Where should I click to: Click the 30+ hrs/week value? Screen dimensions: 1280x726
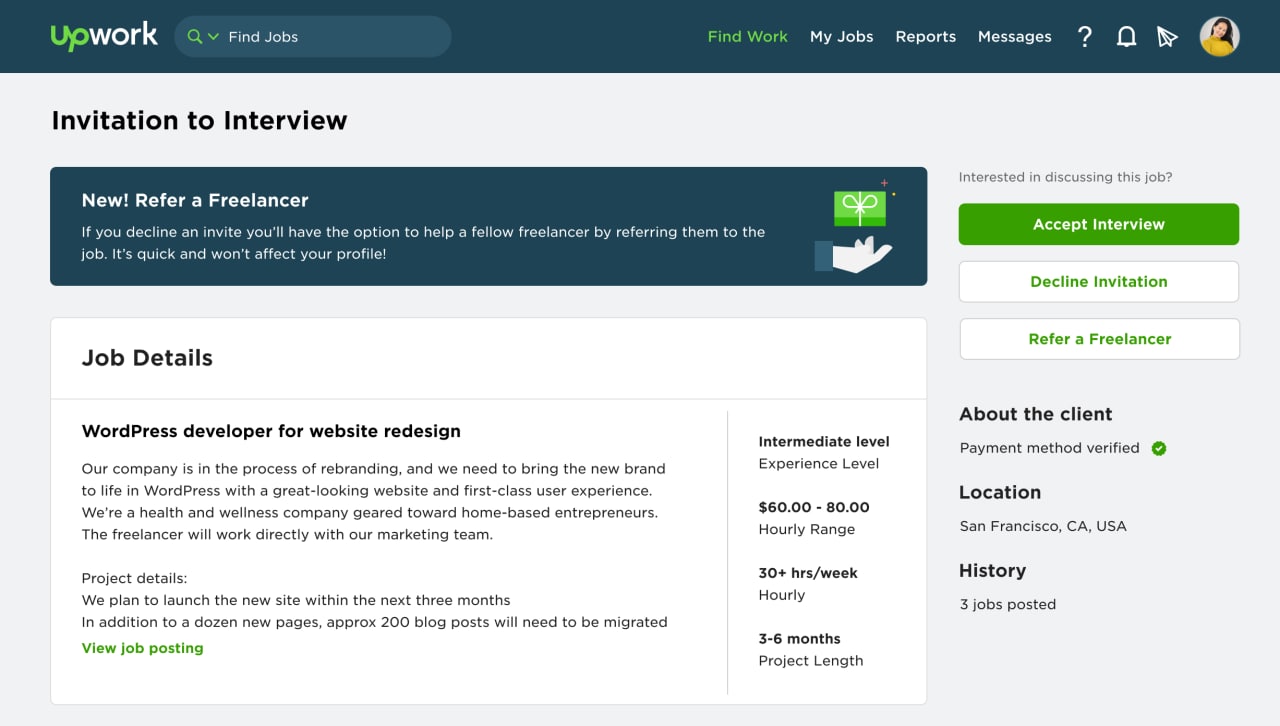pos(808,573)
